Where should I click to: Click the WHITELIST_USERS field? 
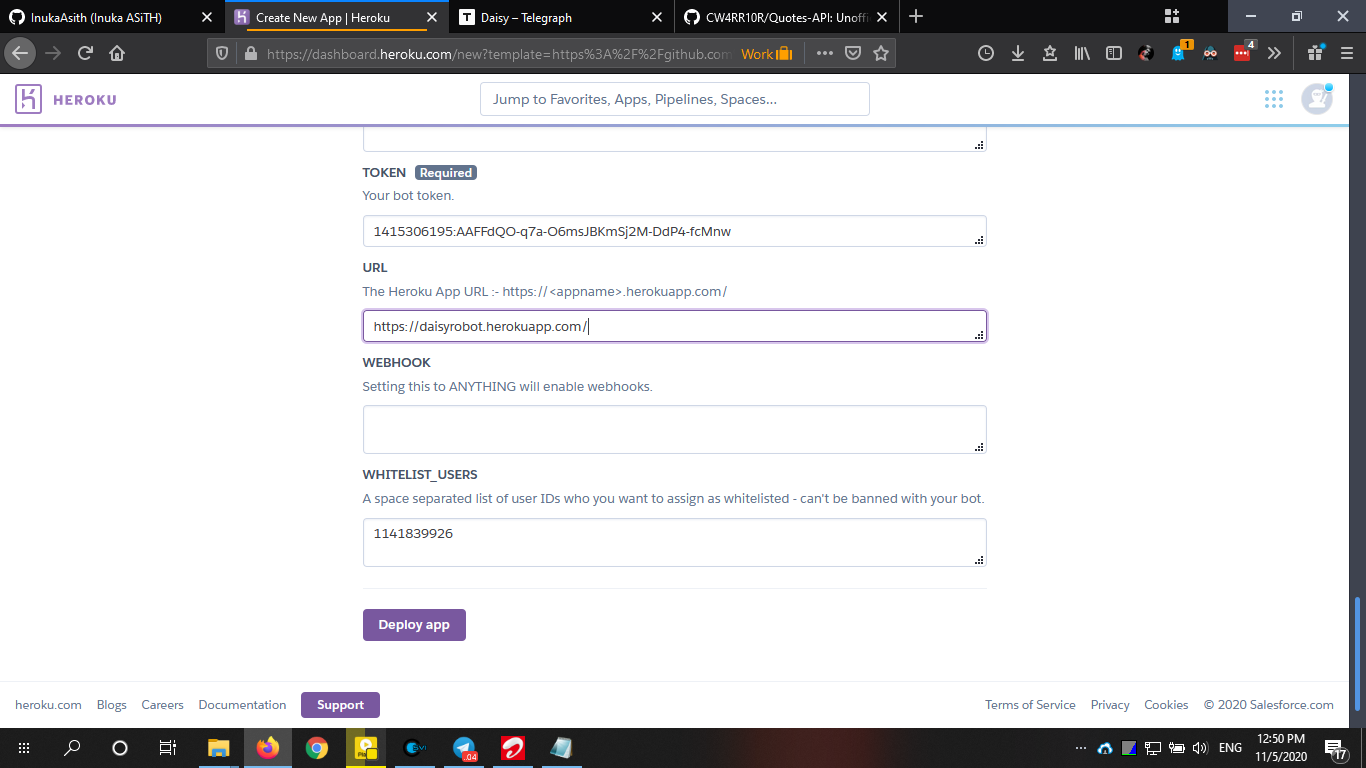(x=674, y=542)
